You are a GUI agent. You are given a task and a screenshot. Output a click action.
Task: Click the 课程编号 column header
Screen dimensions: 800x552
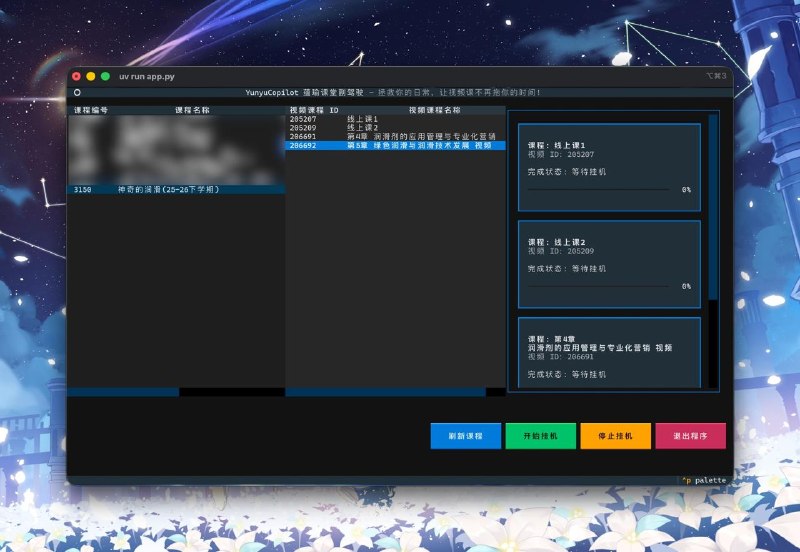point(91,110)
